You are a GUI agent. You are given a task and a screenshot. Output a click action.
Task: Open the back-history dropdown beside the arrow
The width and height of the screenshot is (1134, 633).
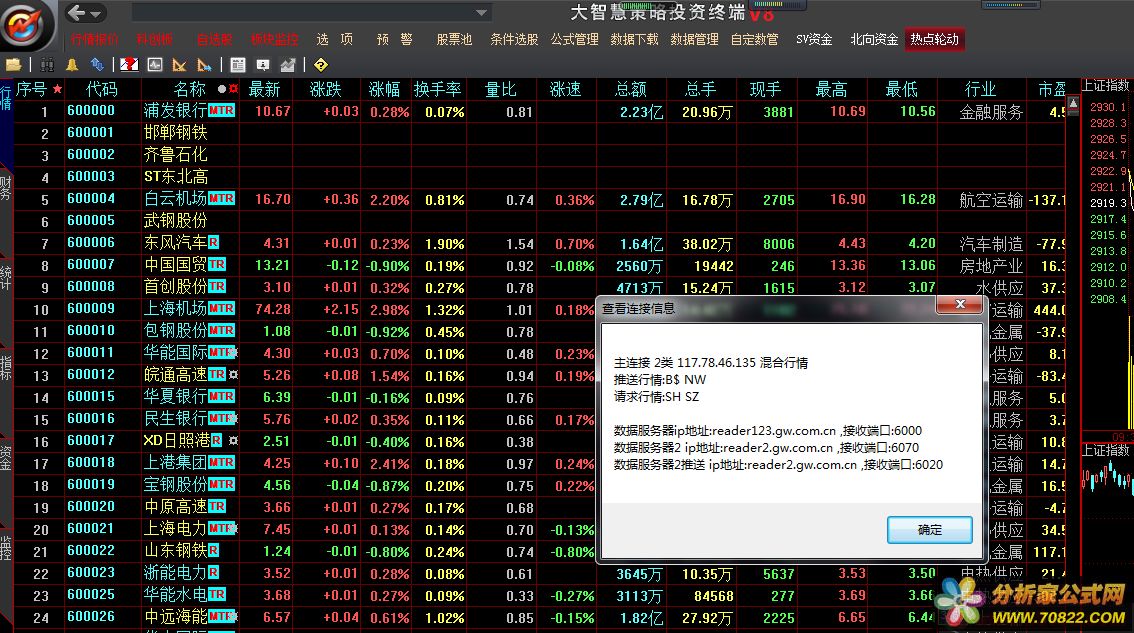pyautogui.click(x=96, y=13)
